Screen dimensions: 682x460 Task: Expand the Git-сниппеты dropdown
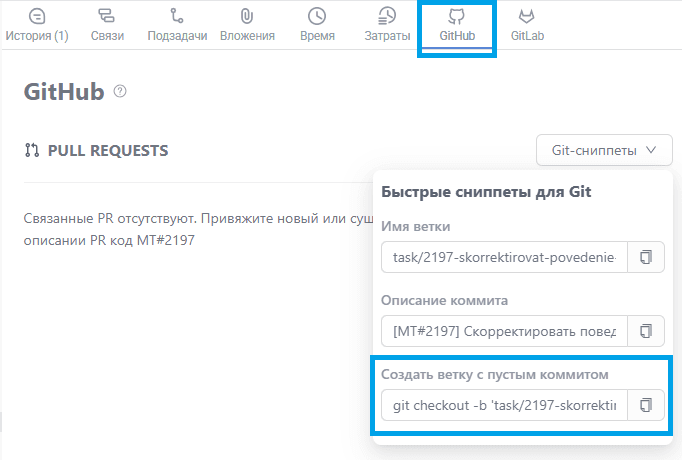click(x=604, y=150)
